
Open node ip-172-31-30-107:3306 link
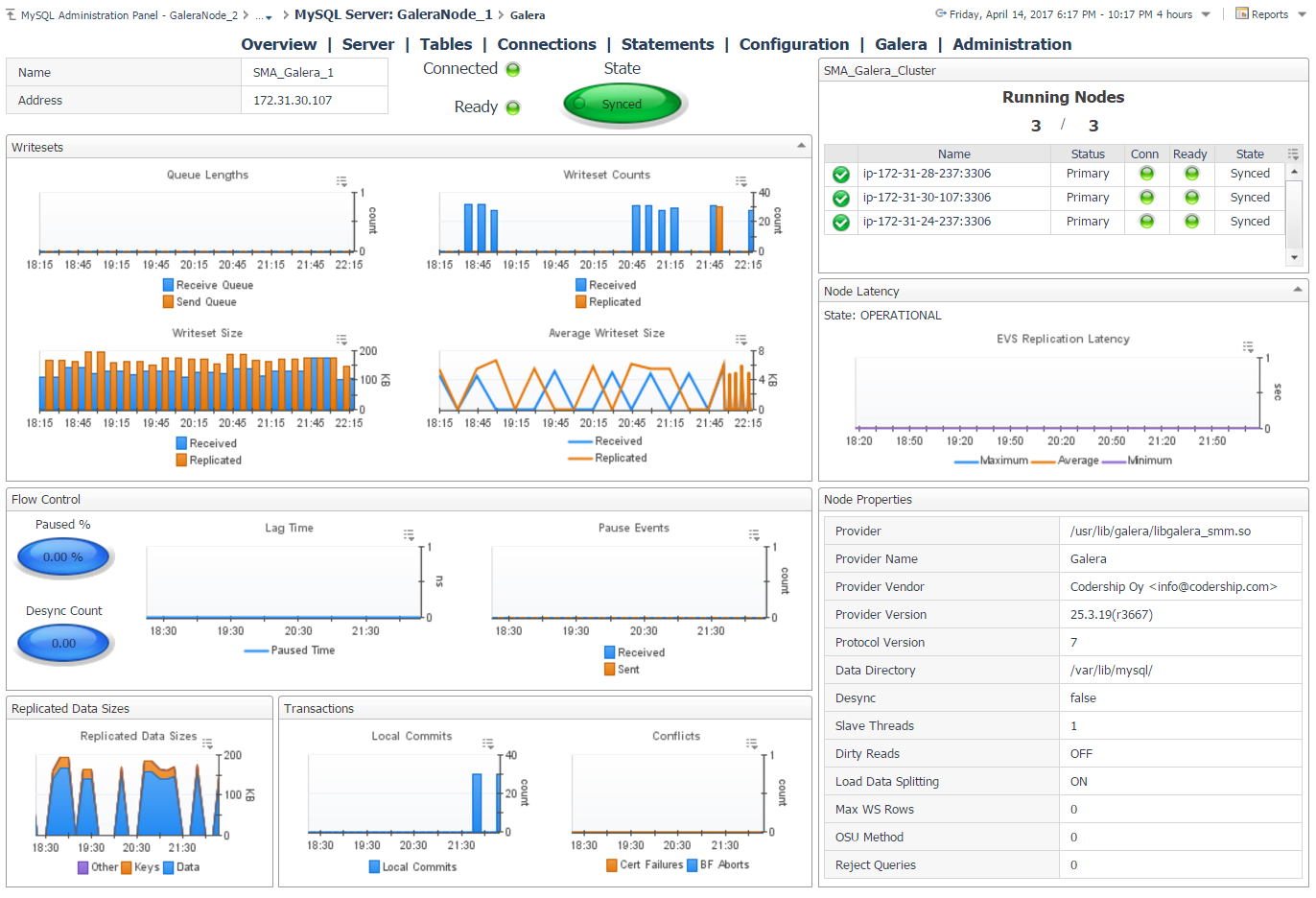point(927,198)
